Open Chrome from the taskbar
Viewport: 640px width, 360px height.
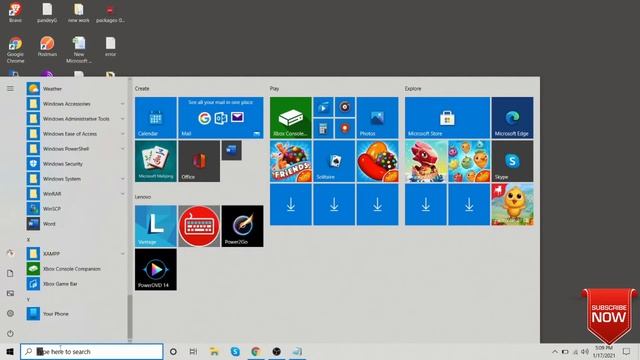256,351
